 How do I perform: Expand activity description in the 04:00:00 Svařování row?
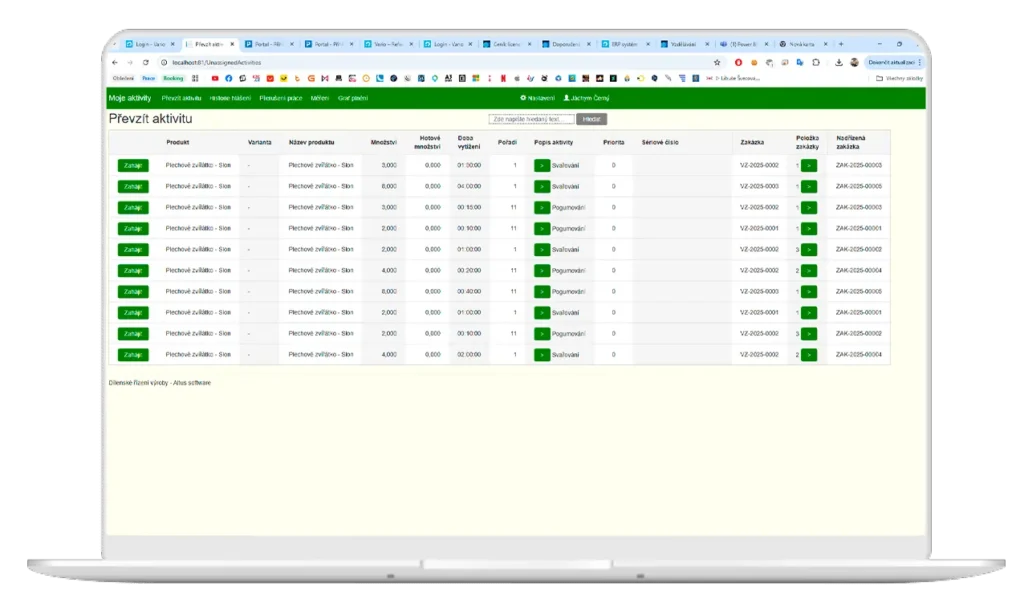[541, 186]
